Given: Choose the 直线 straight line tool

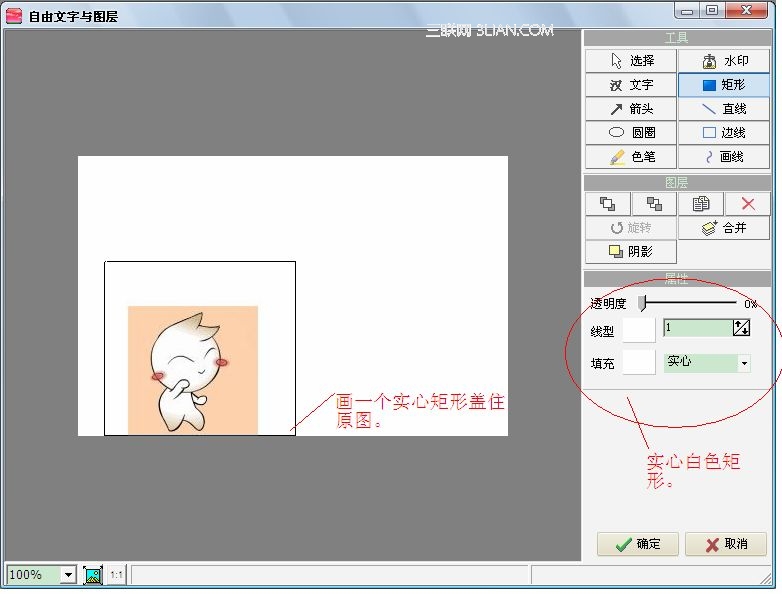Looking at the screenshot, I should coord(724,109).
